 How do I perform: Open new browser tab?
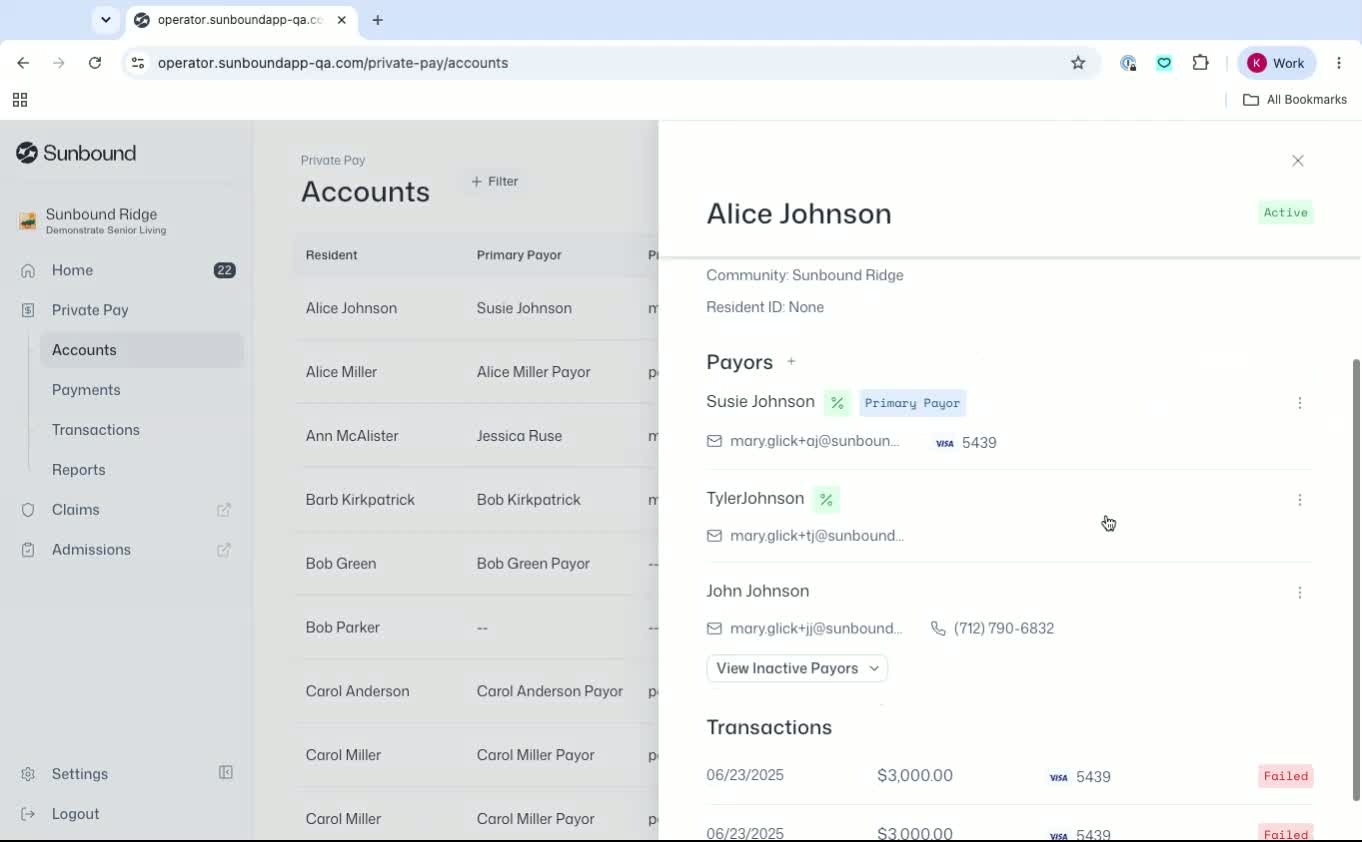[x=377, y=20]
